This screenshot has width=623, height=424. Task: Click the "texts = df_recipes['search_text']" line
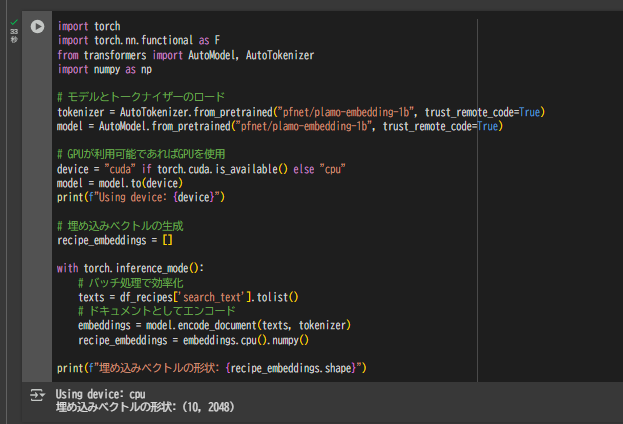click(188, 297)
